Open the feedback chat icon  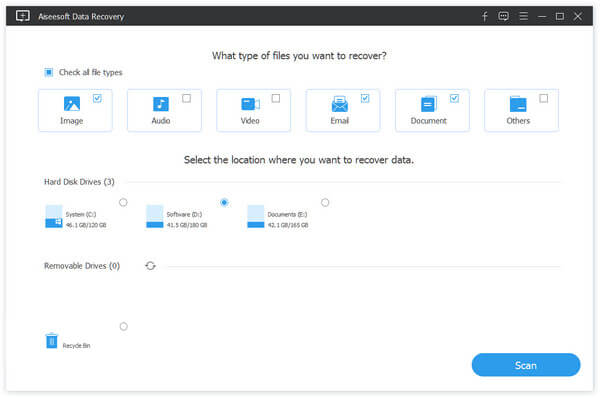(504, 16)
